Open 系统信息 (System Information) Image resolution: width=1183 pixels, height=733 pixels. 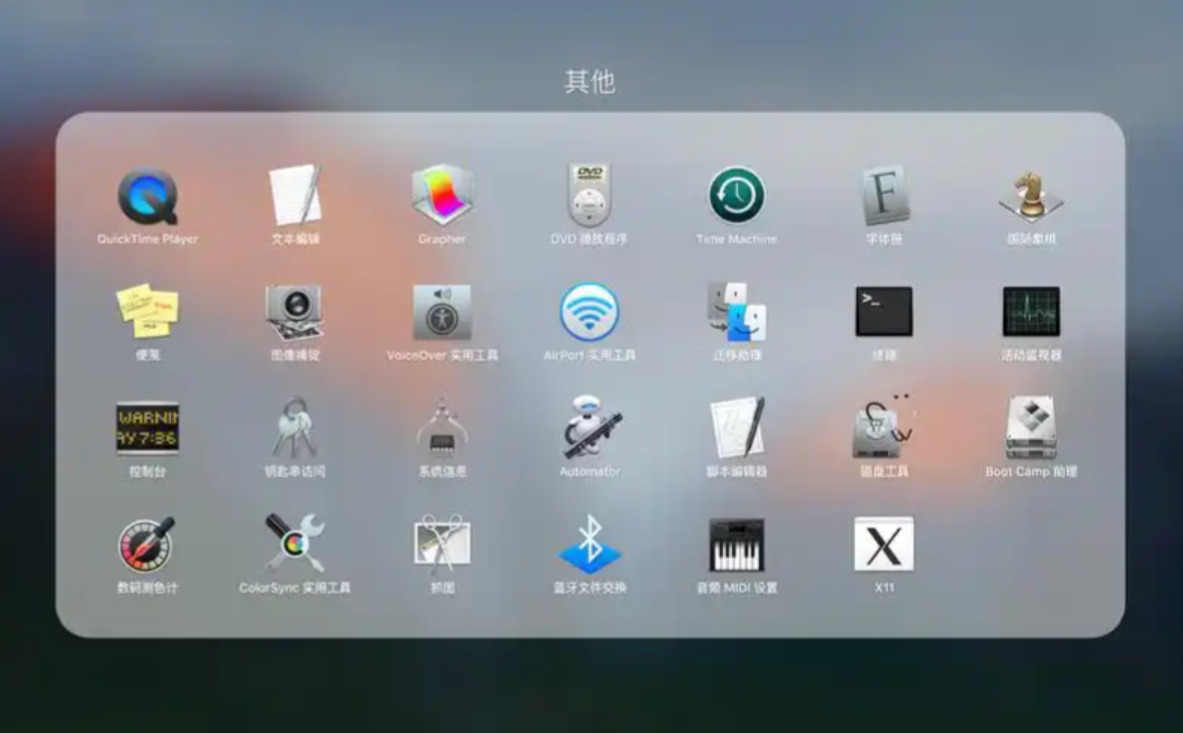tap(442, 428)
